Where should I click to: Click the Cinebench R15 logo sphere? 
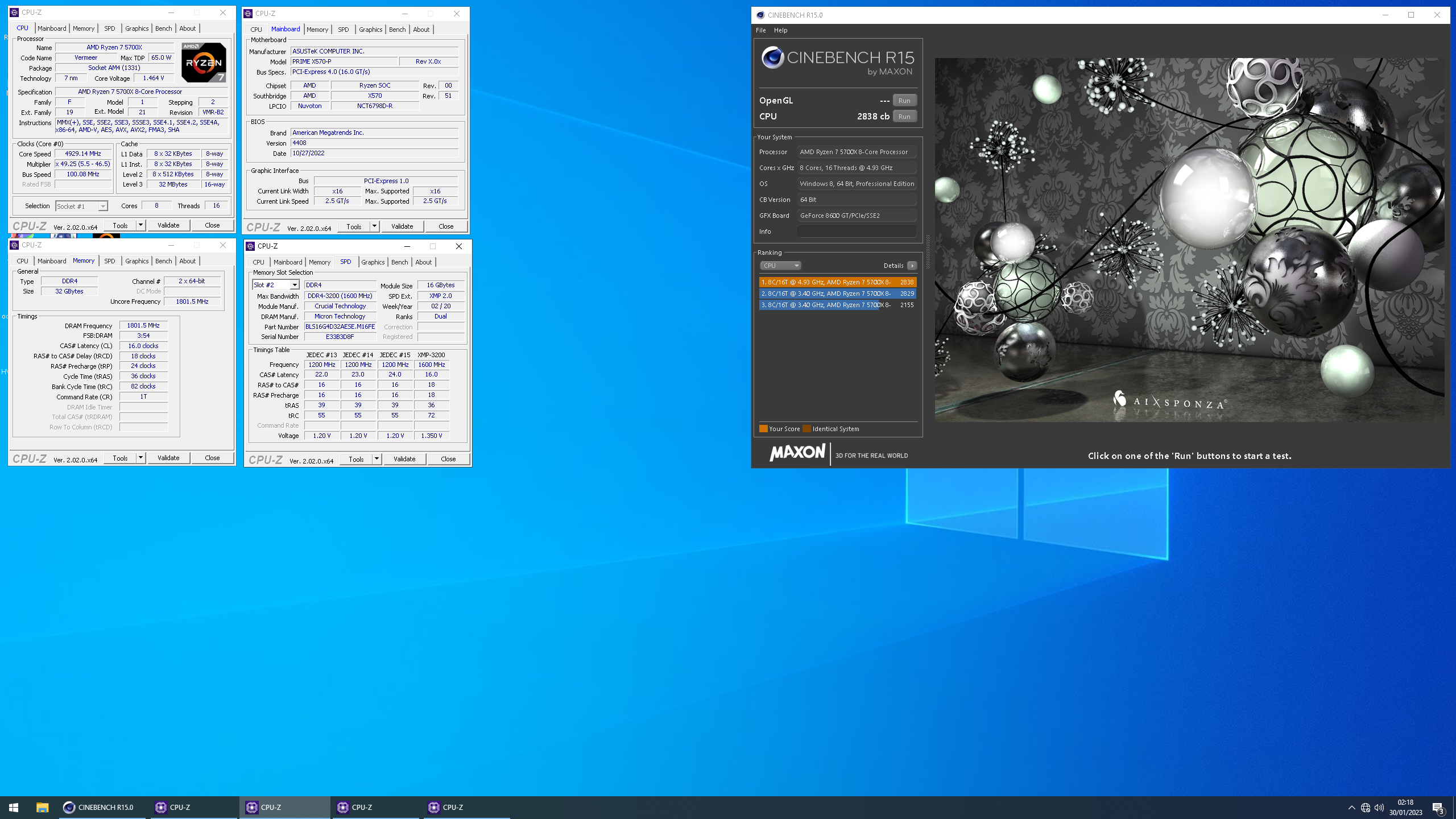point(773,57)
